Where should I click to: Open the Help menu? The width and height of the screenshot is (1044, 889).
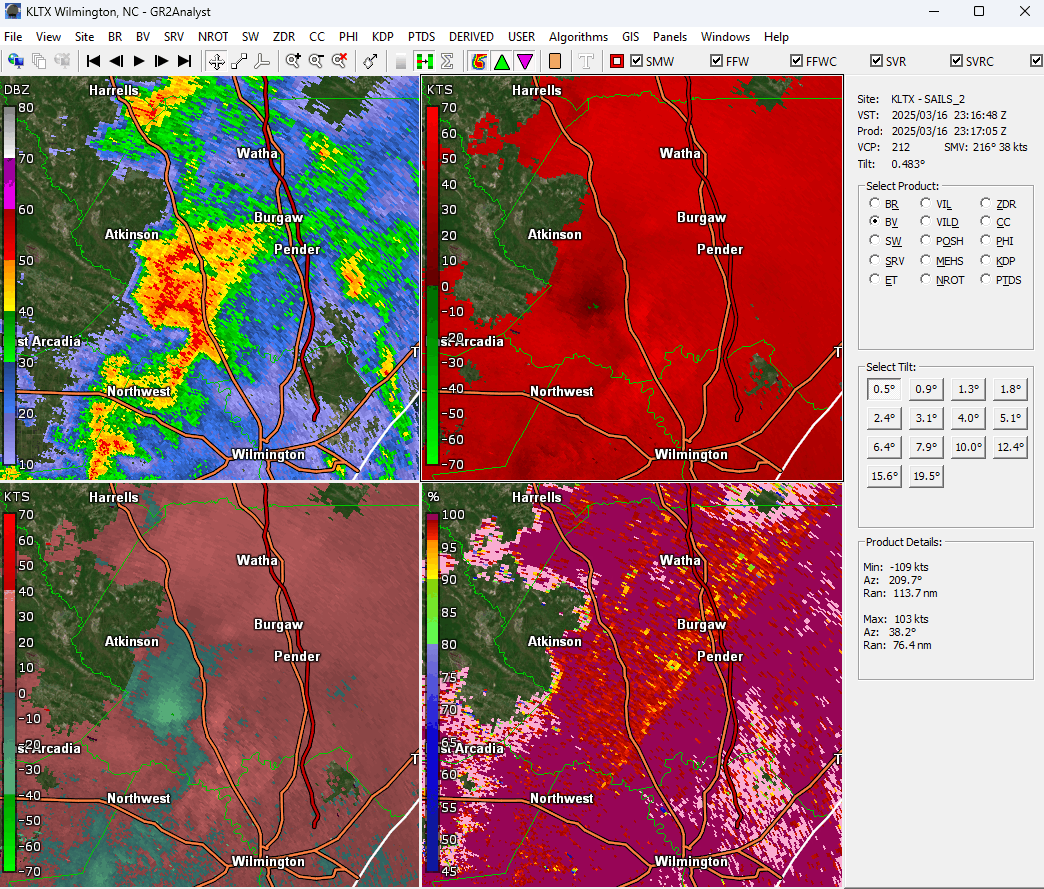776,37
